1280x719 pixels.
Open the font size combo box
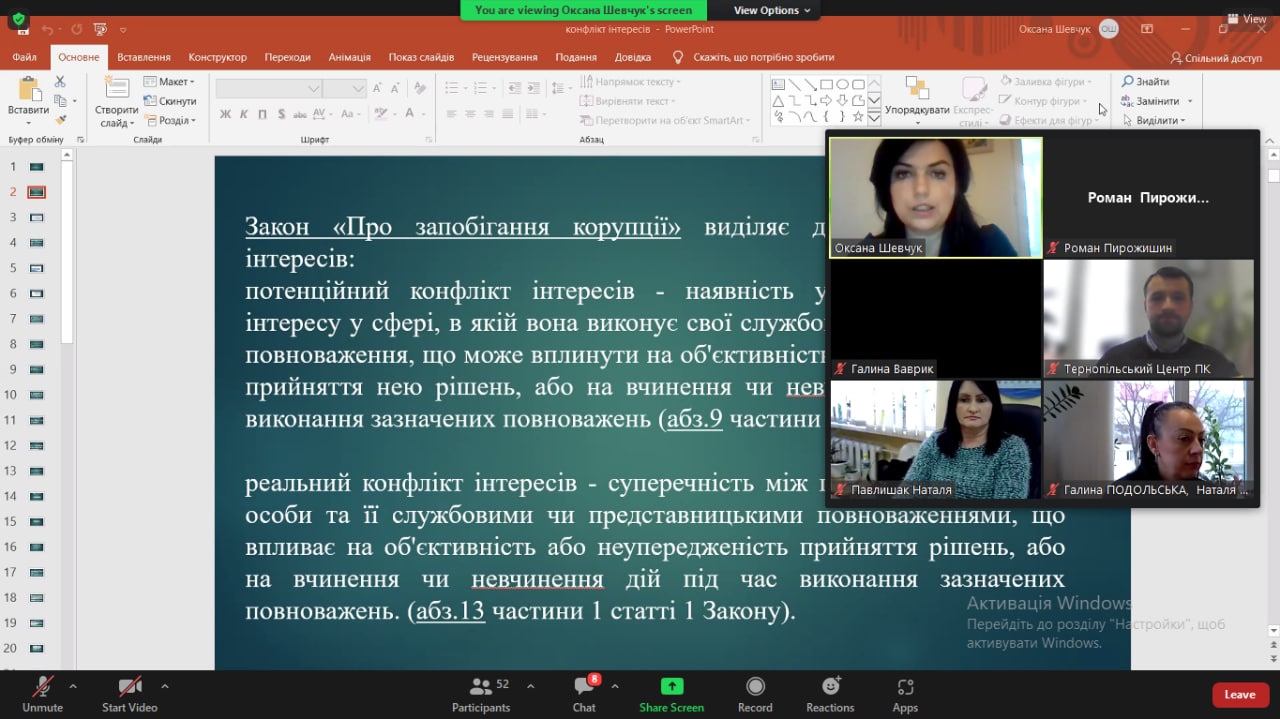pos(345,89)
